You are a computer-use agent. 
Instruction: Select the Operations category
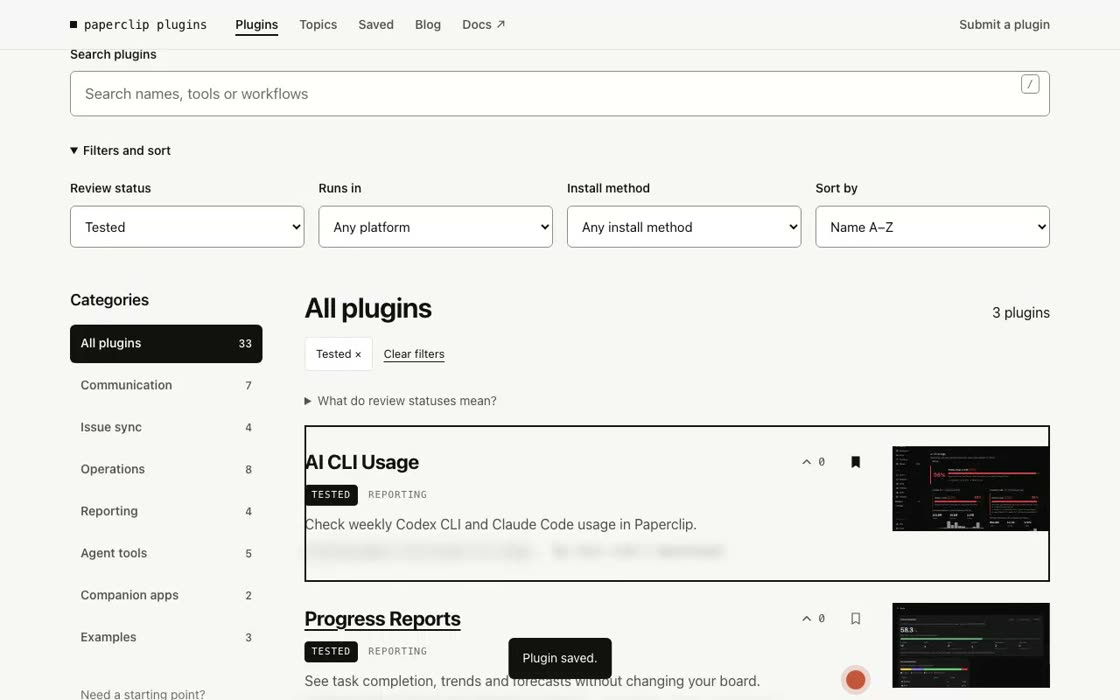click(166, 469)
